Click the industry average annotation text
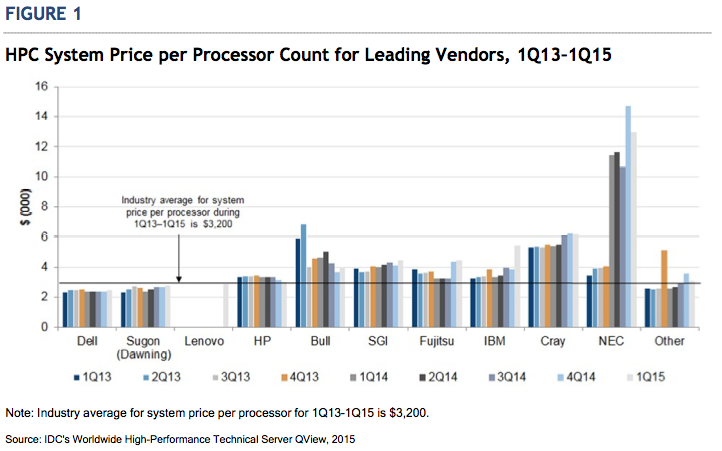Image resolution: width=722 pixels, height=451 pixels. pyautogui.click(x=183, y=212)
